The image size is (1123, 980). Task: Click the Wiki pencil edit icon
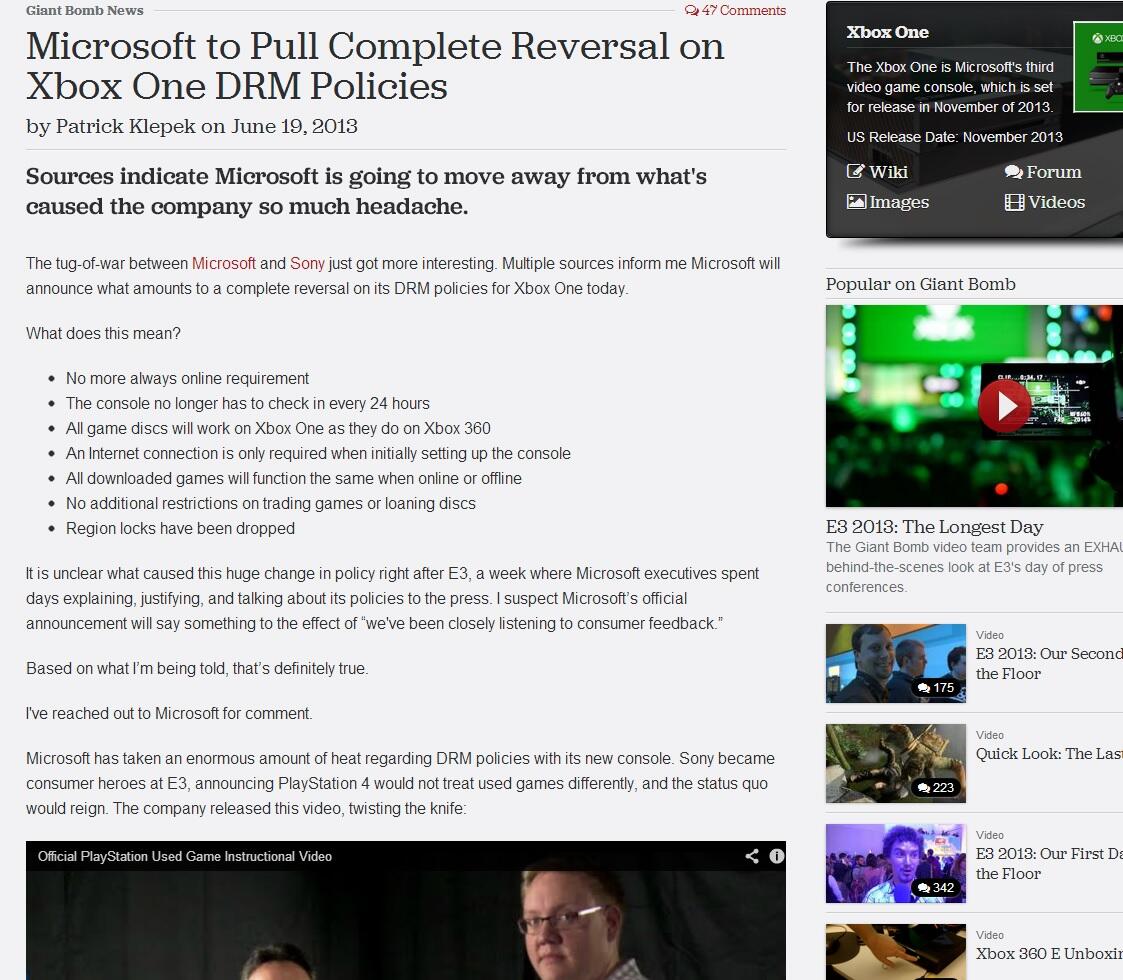[x=856, y=171]
